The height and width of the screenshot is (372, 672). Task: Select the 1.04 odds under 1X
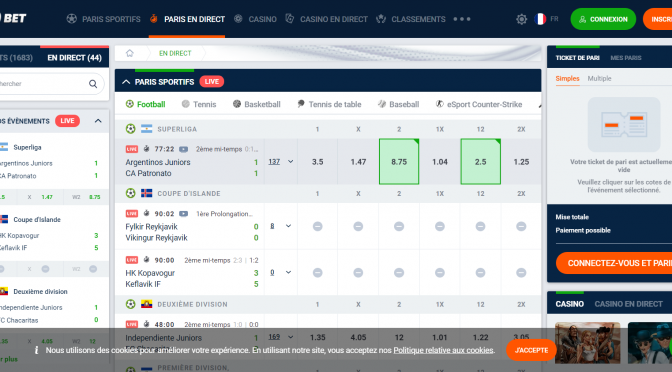tap(440, 162)
